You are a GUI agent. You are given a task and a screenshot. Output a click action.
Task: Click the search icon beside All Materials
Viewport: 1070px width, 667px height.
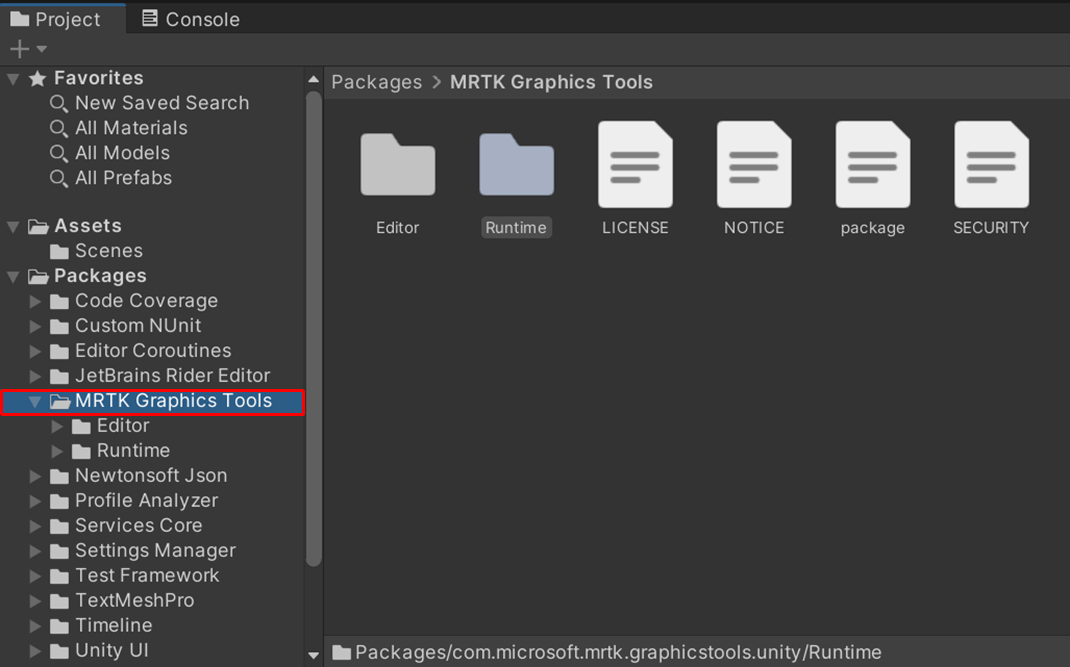pos(59,128)
